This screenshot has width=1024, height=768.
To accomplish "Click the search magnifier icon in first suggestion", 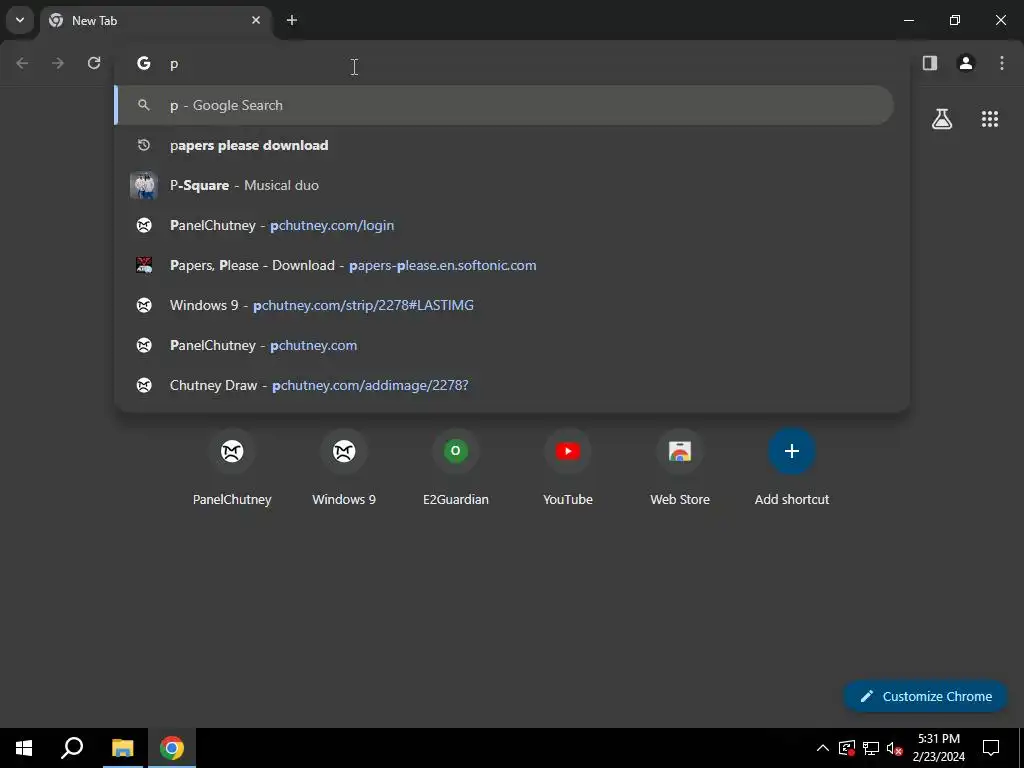I will 144,105.
